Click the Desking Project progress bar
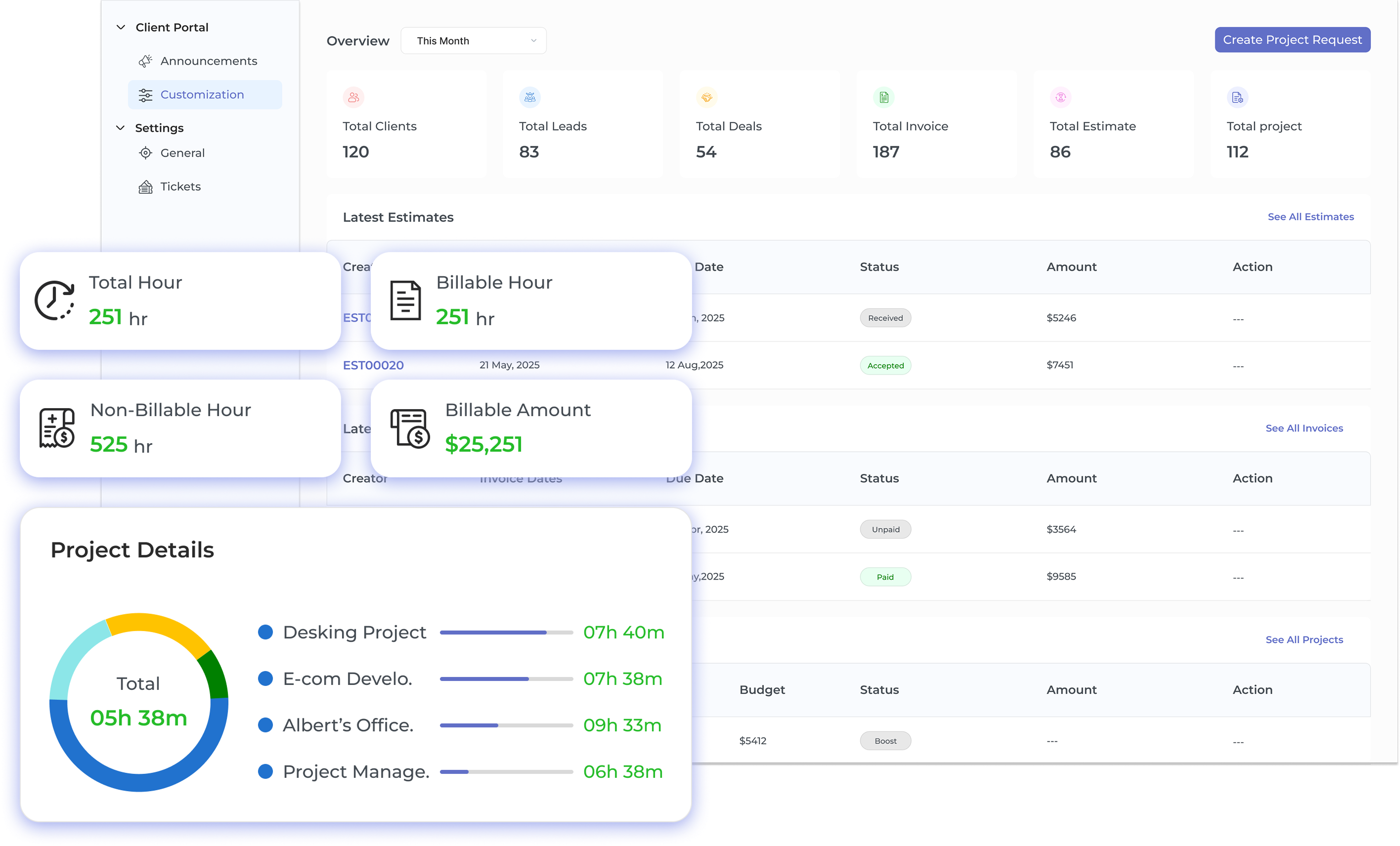 coord(506,632)
